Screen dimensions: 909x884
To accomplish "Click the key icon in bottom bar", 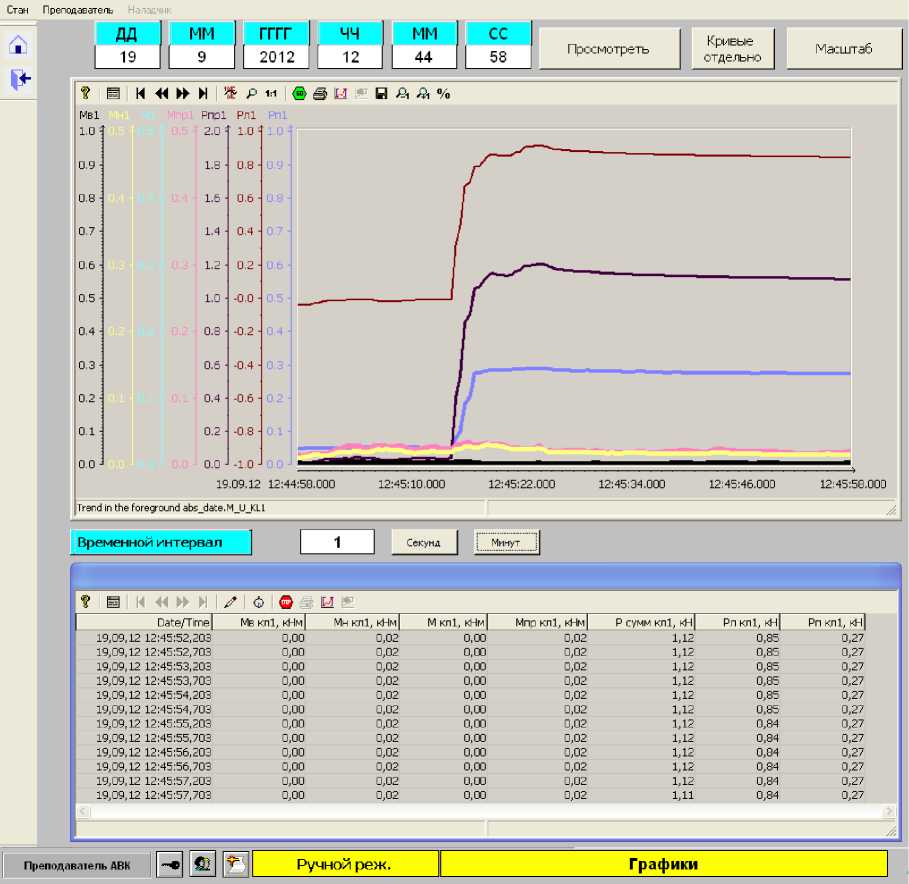I will click(x=171, y=864).
